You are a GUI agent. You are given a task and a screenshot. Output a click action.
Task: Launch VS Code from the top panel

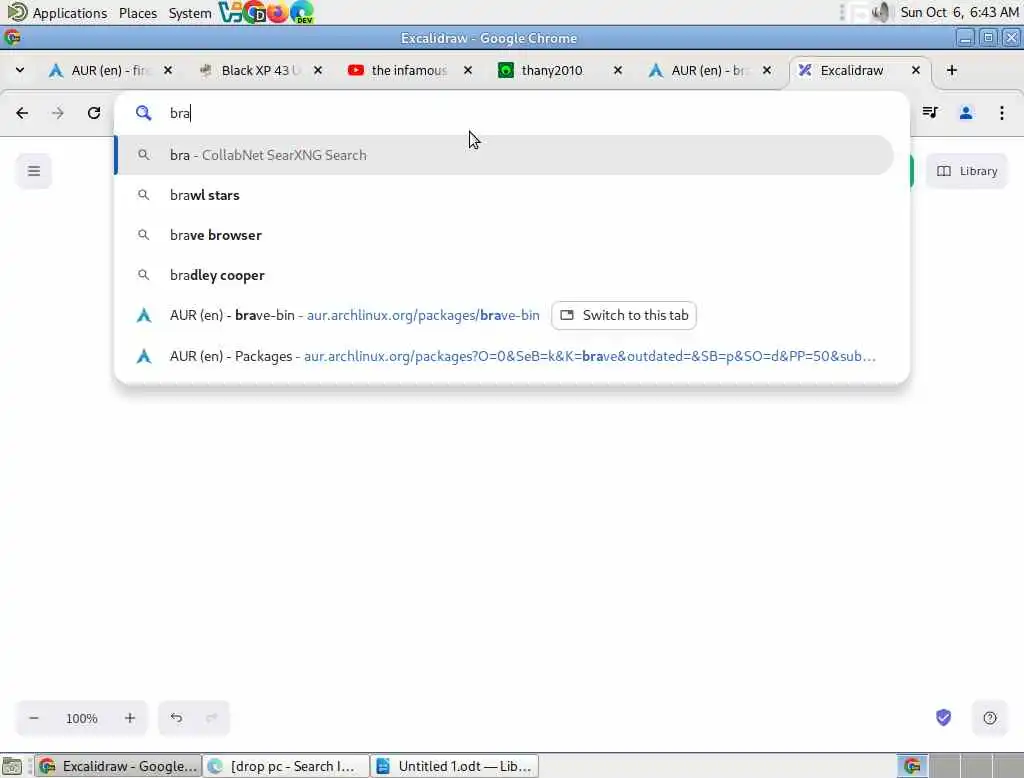(230, 12)
